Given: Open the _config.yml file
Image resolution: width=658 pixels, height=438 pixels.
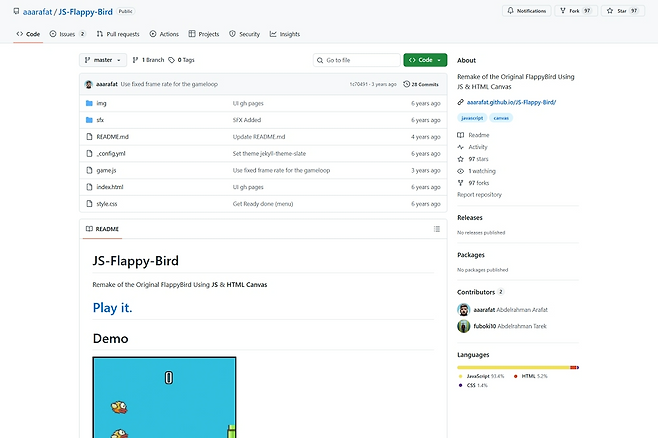Looking at the screenshot, I should pyautogui.click(x=111, y=154).
